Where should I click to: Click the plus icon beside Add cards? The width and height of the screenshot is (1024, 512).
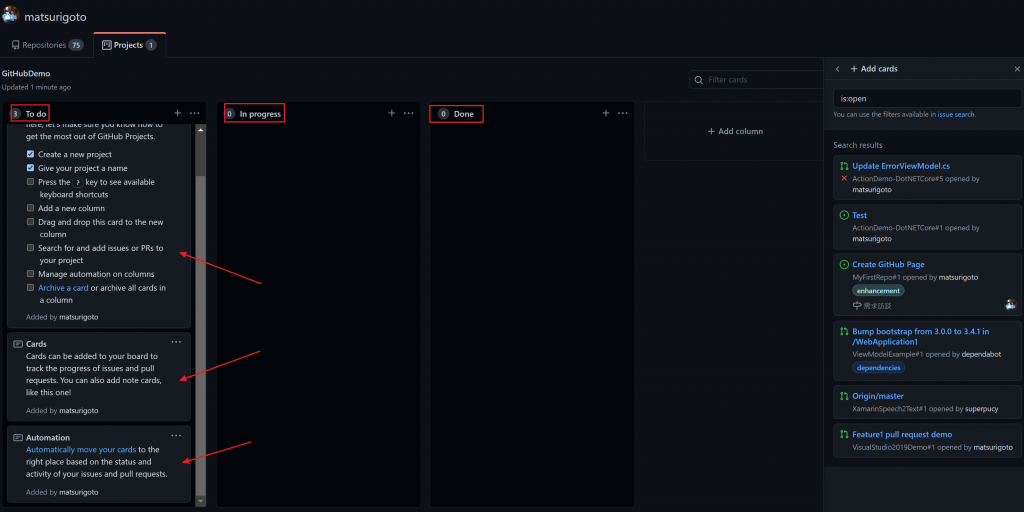click(x=854, y=69)
